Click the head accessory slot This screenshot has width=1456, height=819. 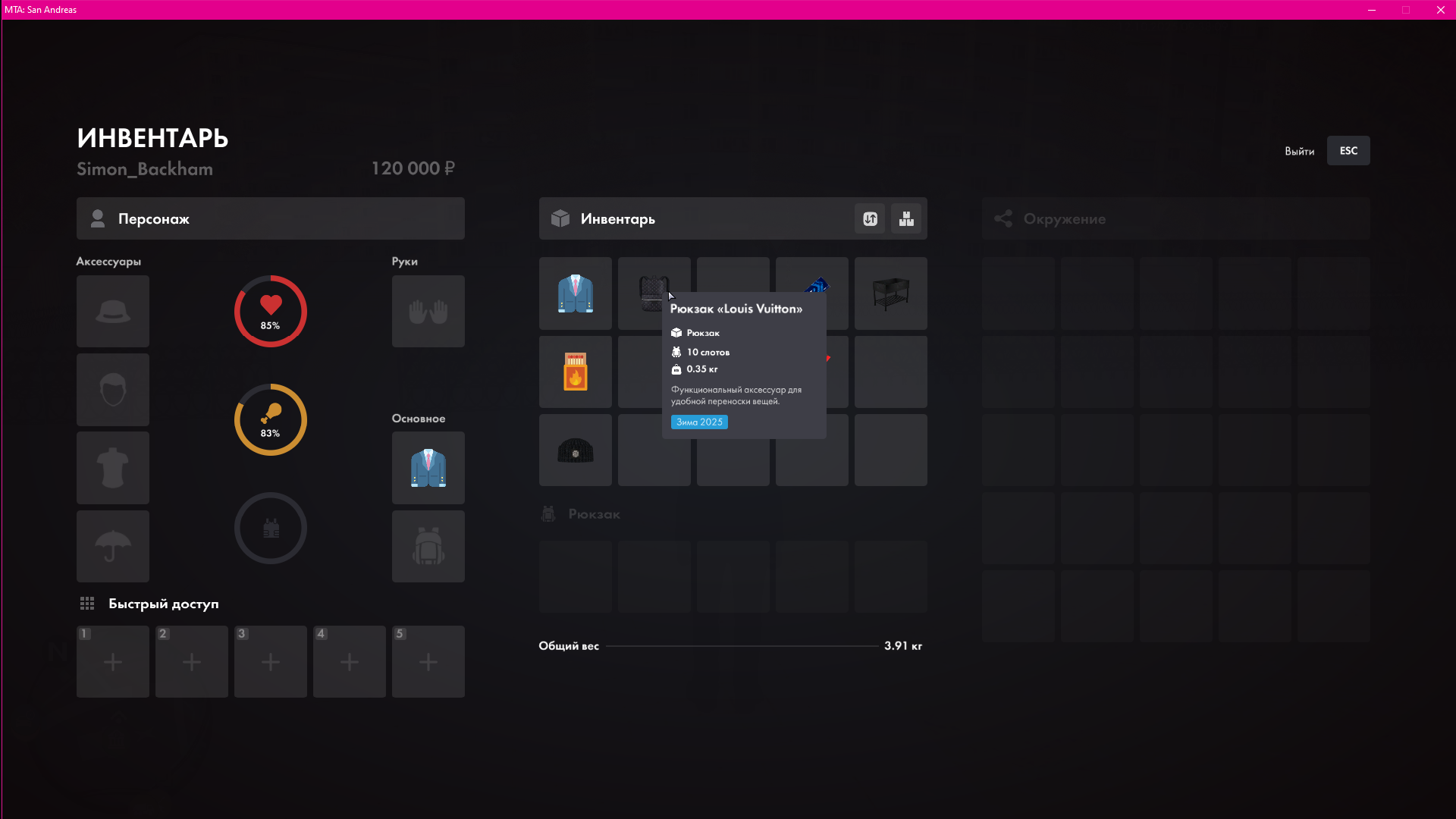tap(113, 390)
